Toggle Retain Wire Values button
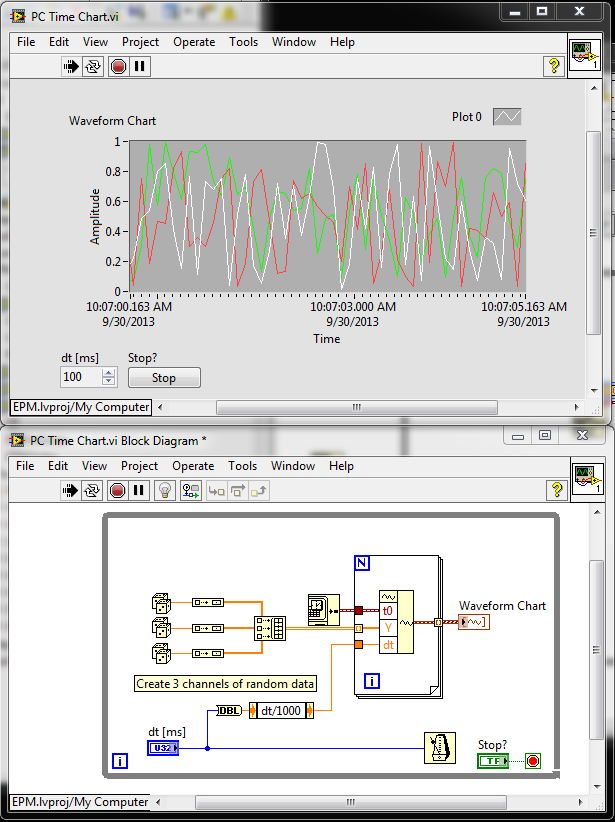615x822 pixels. [x=191, y=491]
